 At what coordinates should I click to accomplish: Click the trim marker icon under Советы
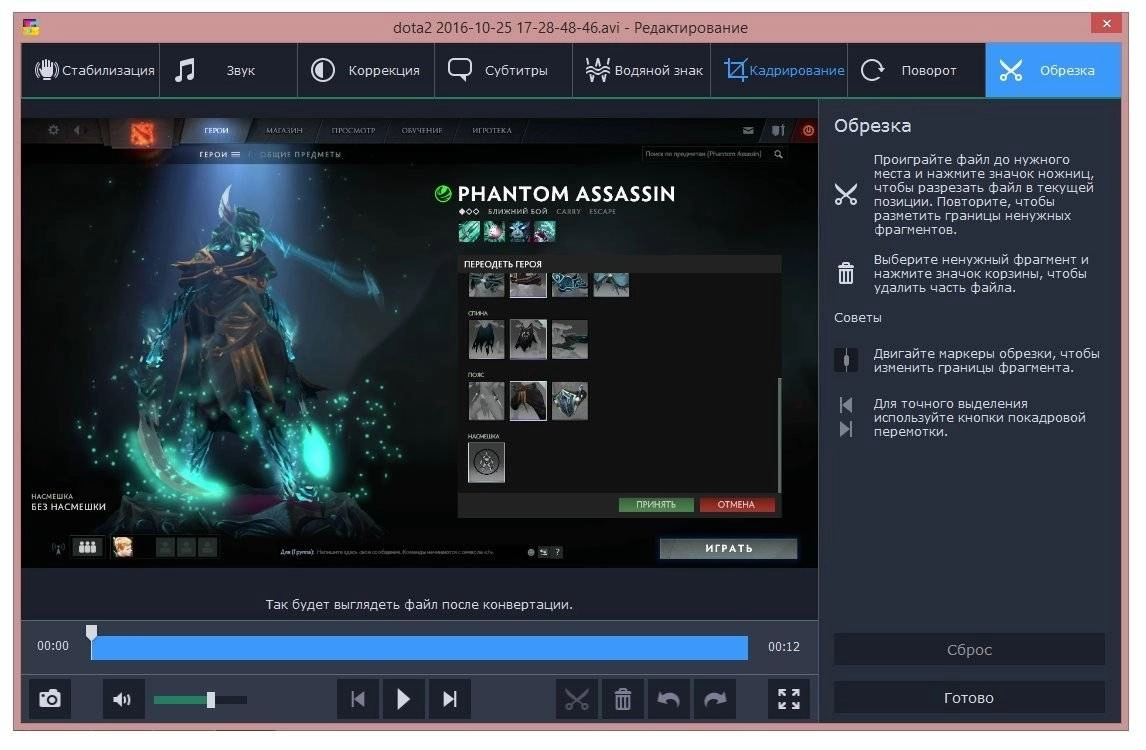click(846, 360)
